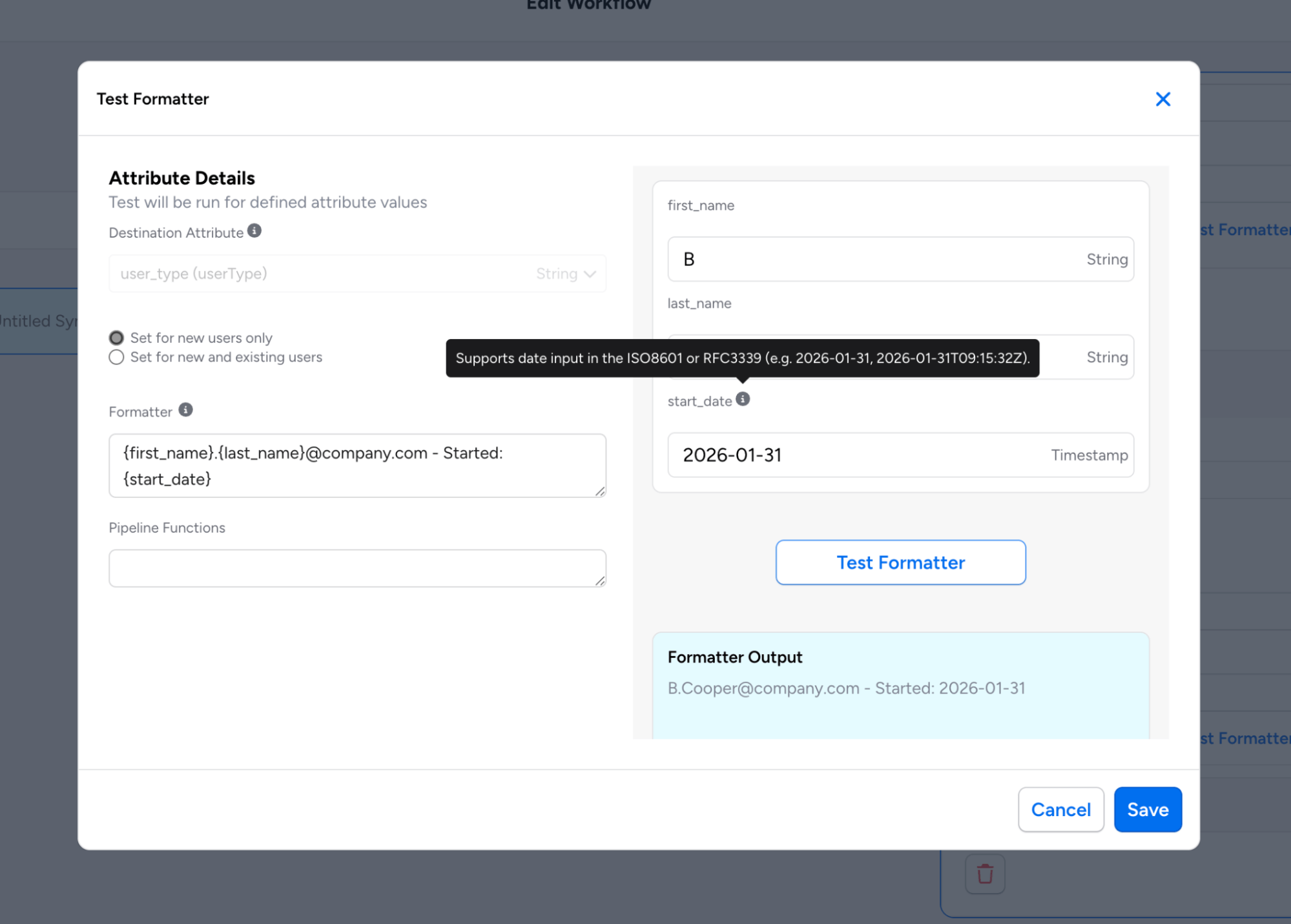Close the Test Formatter dialog

(x=1162, y=99)
